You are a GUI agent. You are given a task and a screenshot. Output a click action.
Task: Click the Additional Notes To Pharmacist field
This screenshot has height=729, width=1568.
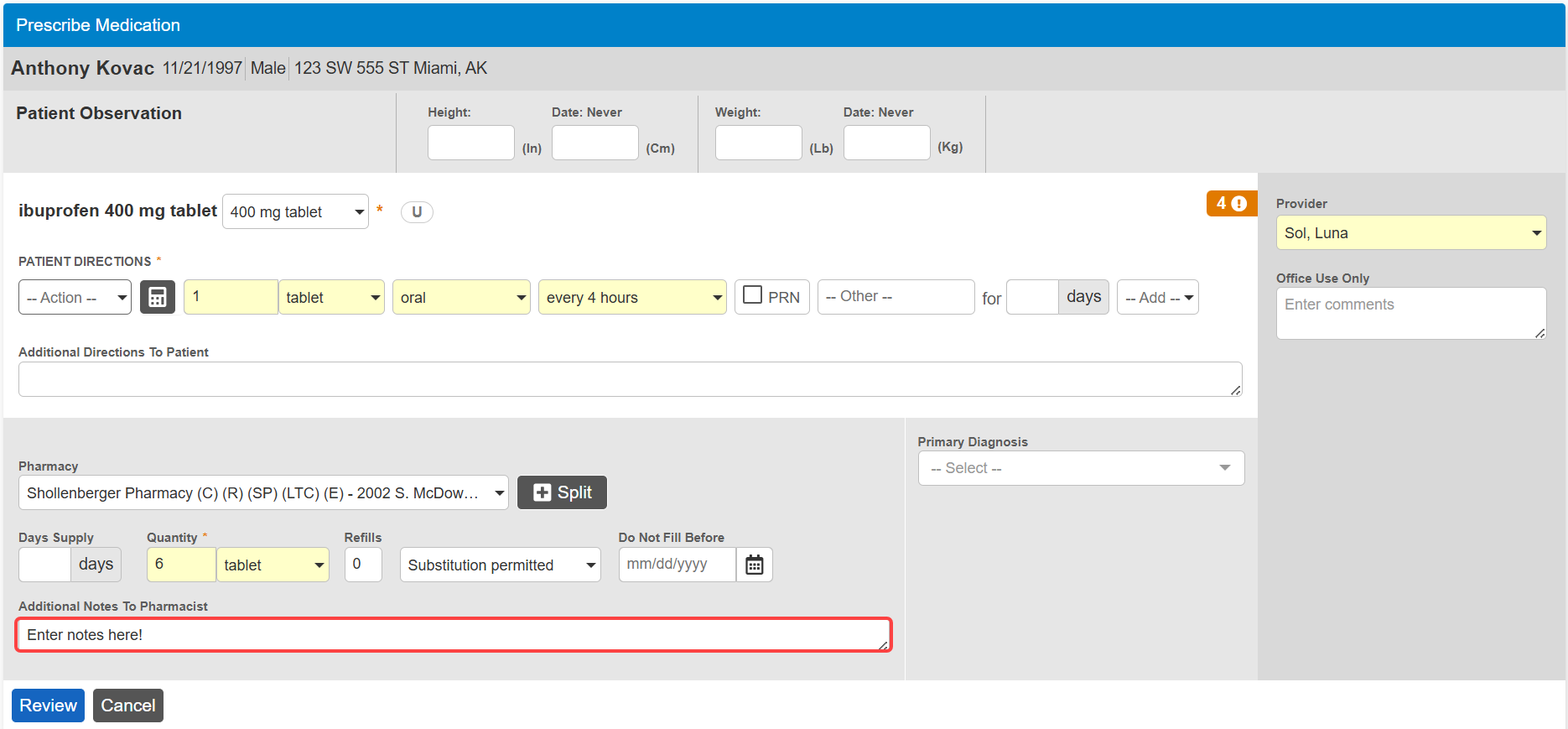tap(453, 635)
